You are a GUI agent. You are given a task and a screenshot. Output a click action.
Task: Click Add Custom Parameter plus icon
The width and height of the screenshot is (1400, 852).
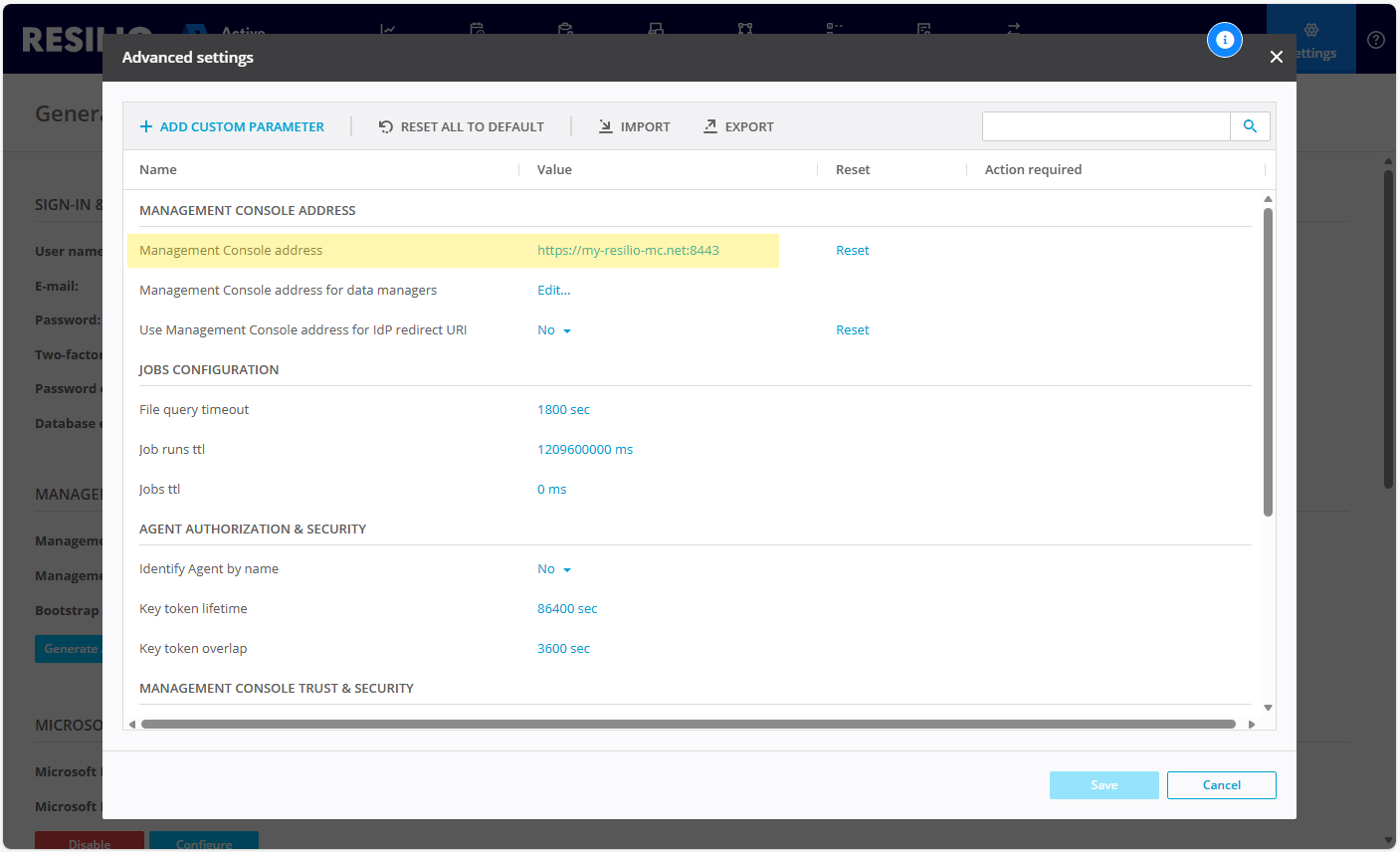146,126
